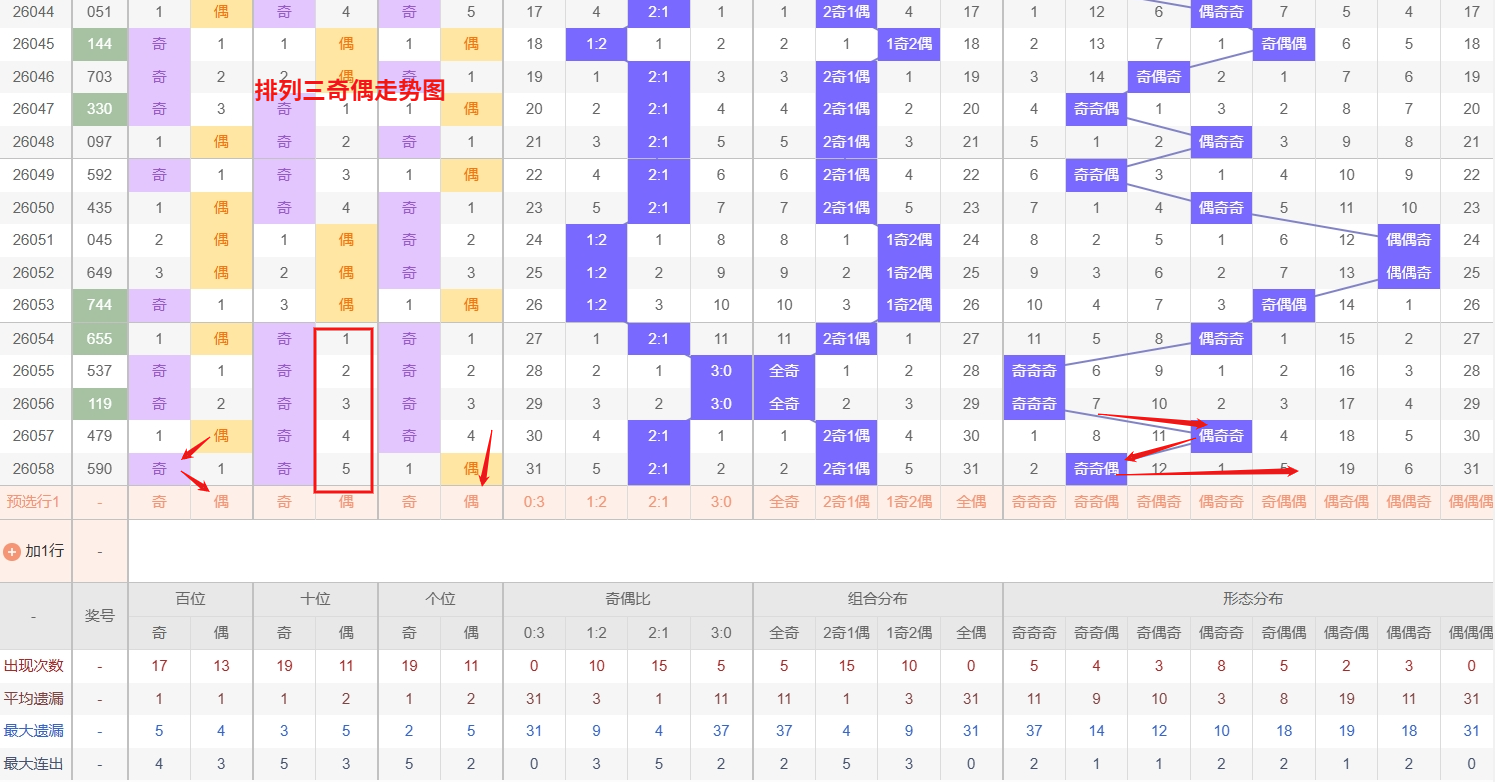
Task: Choose 全偶 in the 预选行1 row
Action: (971, 502)
